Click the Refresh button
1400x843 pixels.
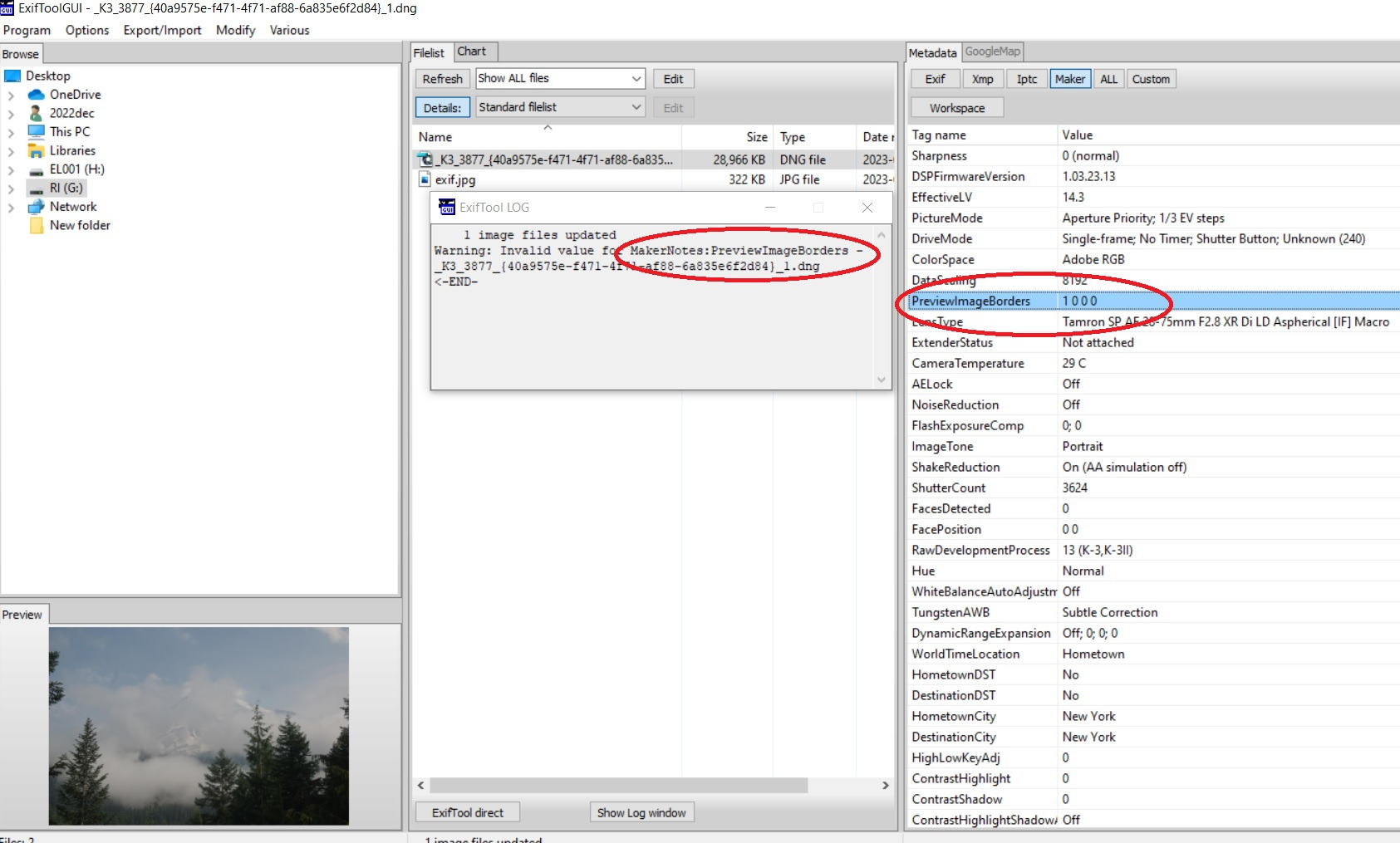click(x=442, y=78)
